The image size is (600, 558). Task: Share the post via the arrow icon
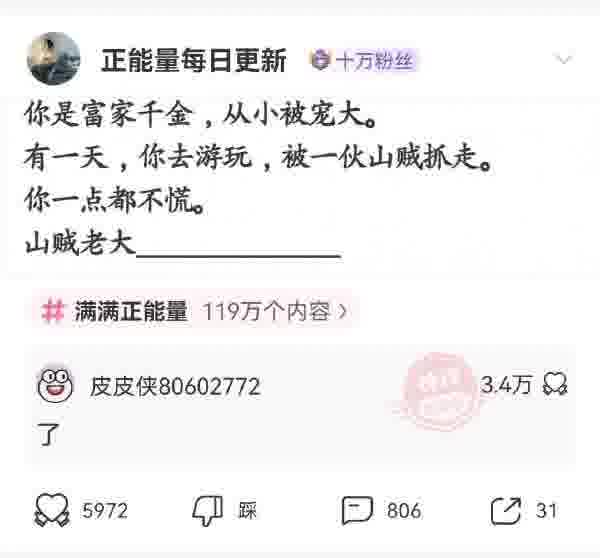coord(506,511)
